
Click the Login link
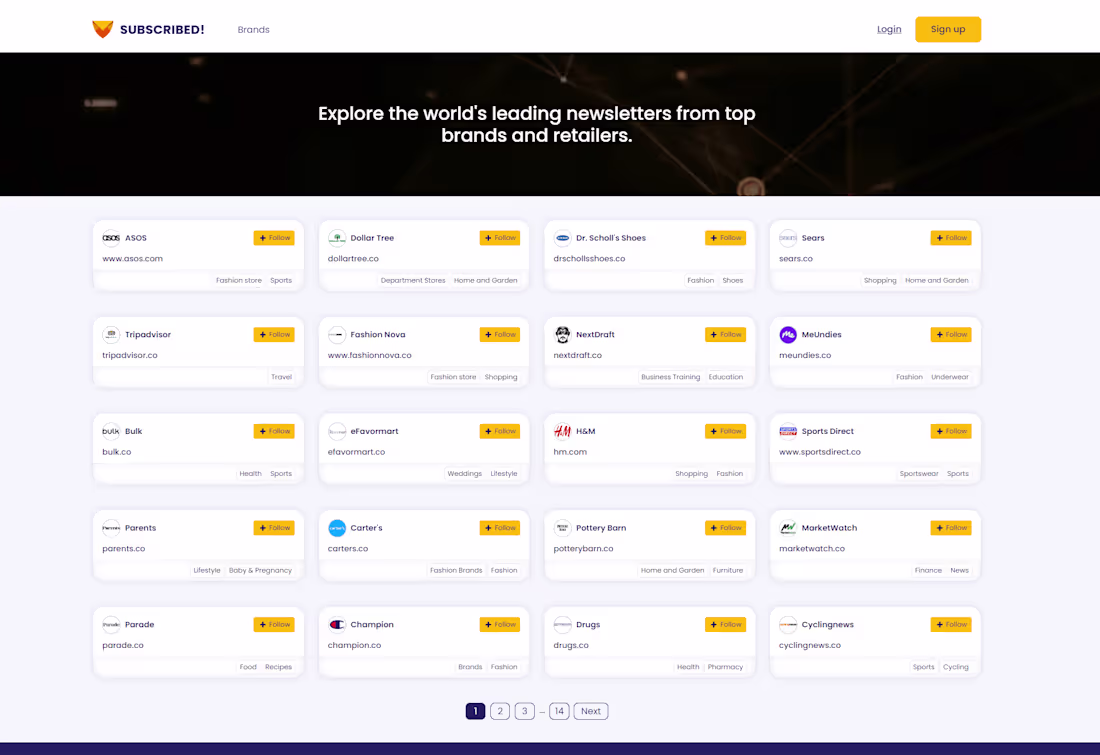point(889,29)
